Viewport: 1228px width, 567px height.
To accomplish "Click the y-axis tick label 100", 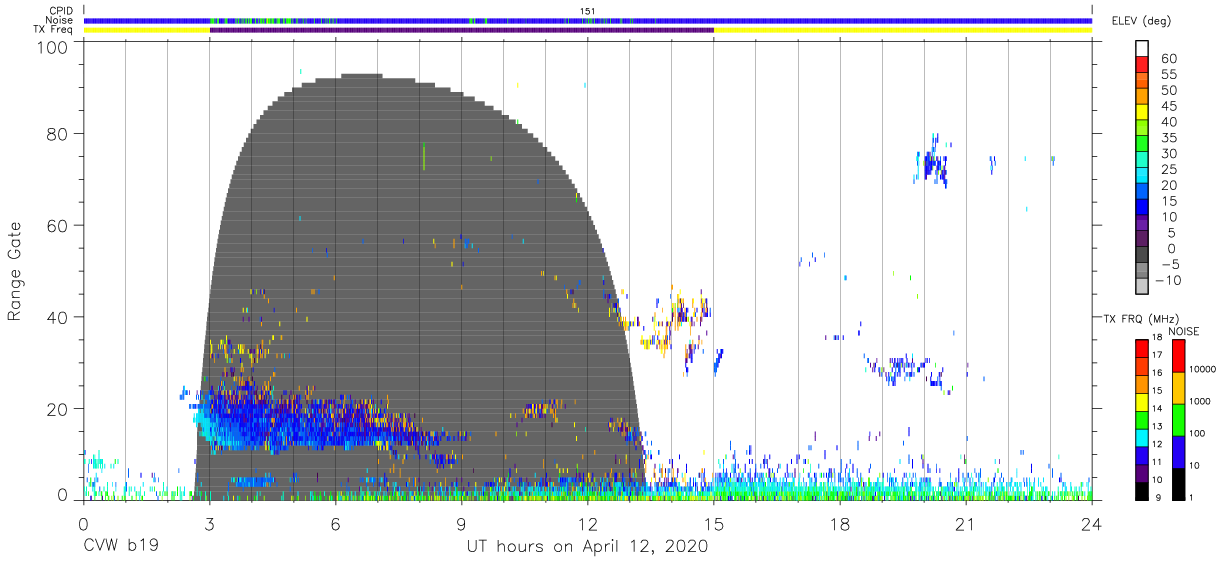I will (x=54, y=48).
